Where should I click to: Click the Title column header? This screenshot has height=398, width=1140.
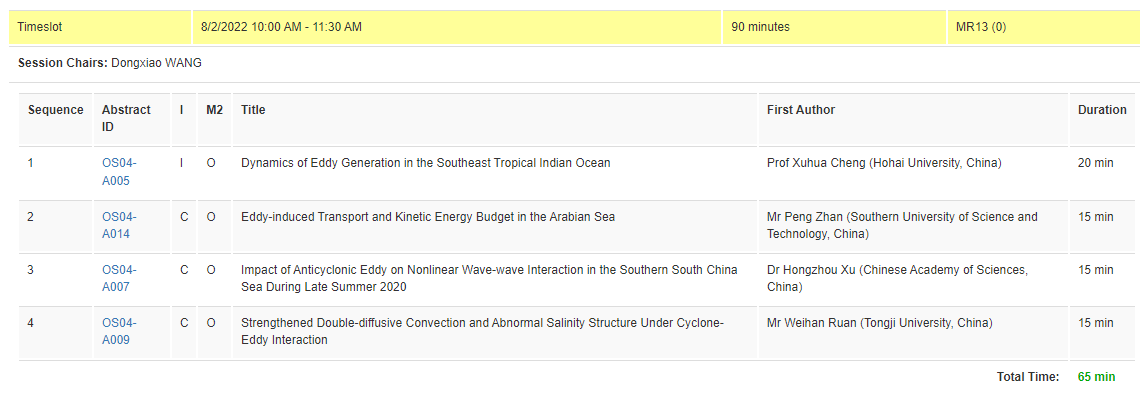(253, 110)
